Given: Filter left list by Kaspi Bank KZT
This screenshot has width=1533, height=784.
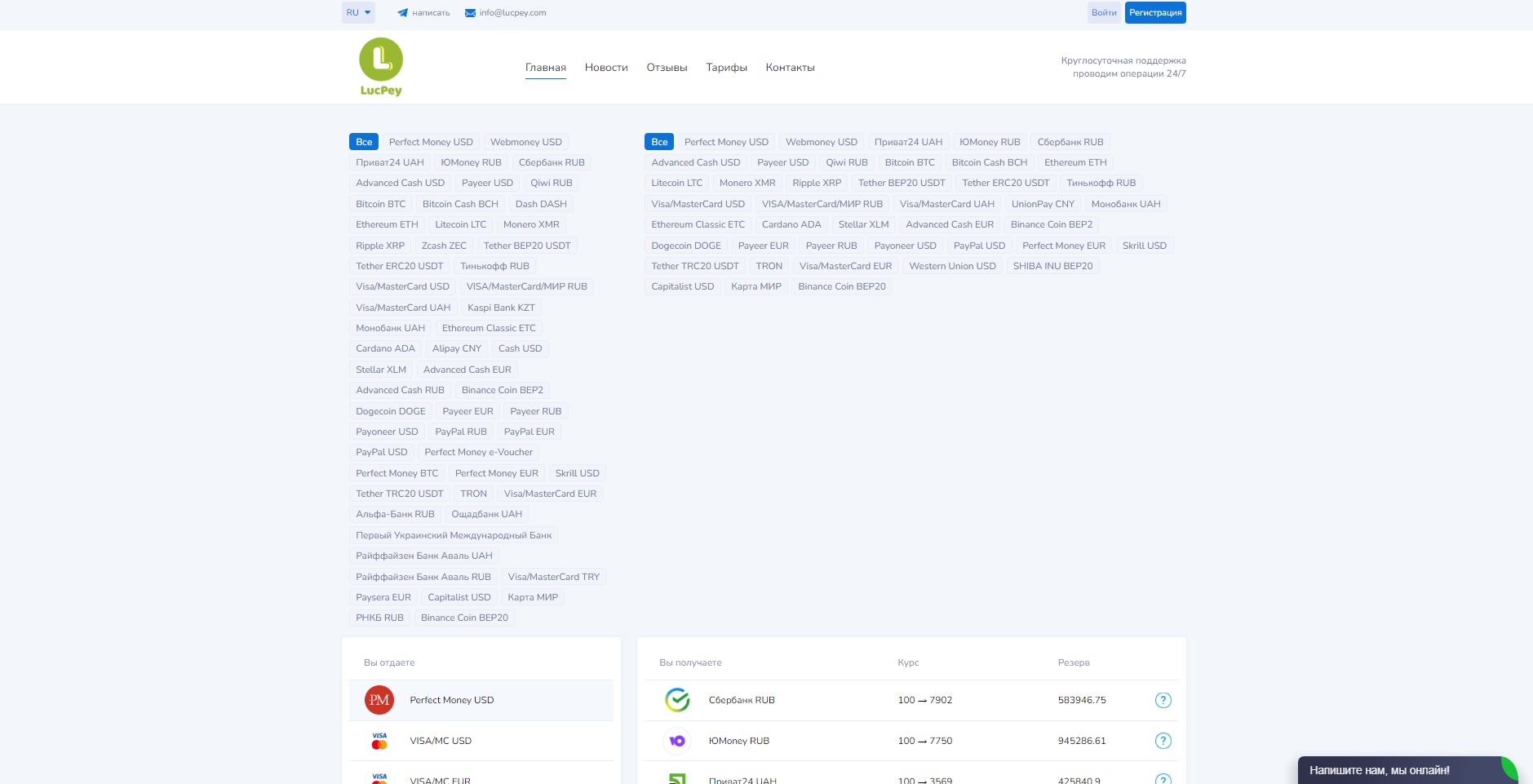Looking at the screenshot, I should click(x=501, y=308).
